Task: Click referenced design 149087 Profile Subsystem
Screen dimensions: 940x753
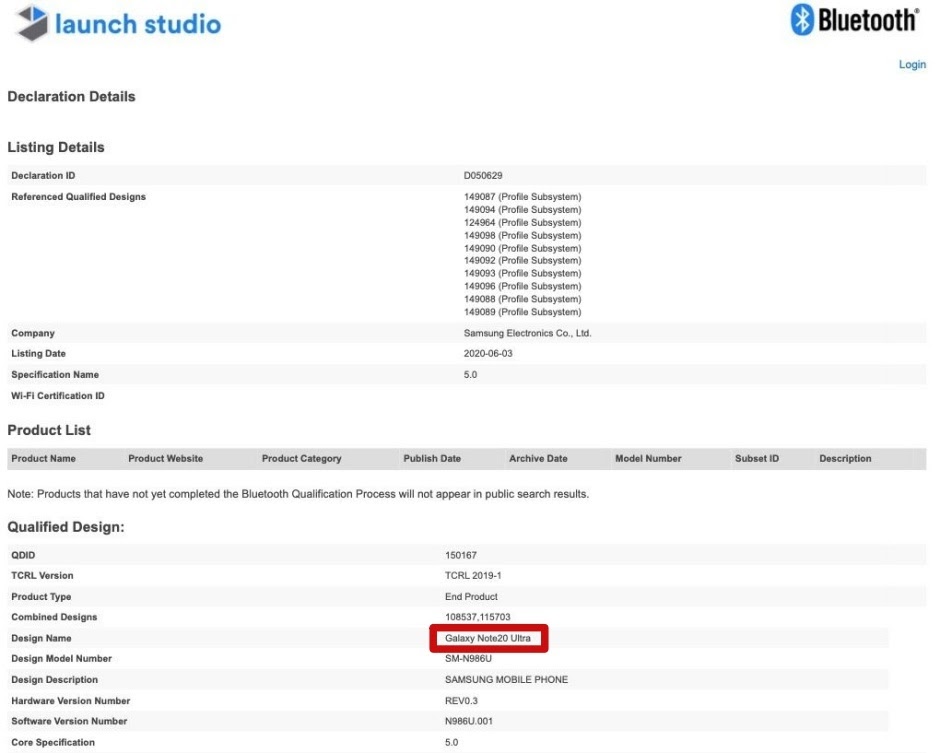Action: [515, 197]
